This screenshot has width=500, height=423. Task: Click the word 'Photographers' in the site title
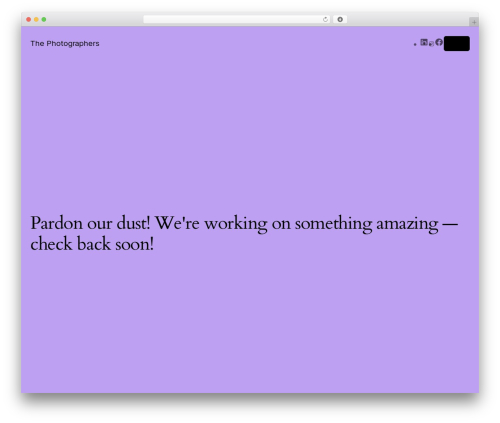tap(73, 44)
